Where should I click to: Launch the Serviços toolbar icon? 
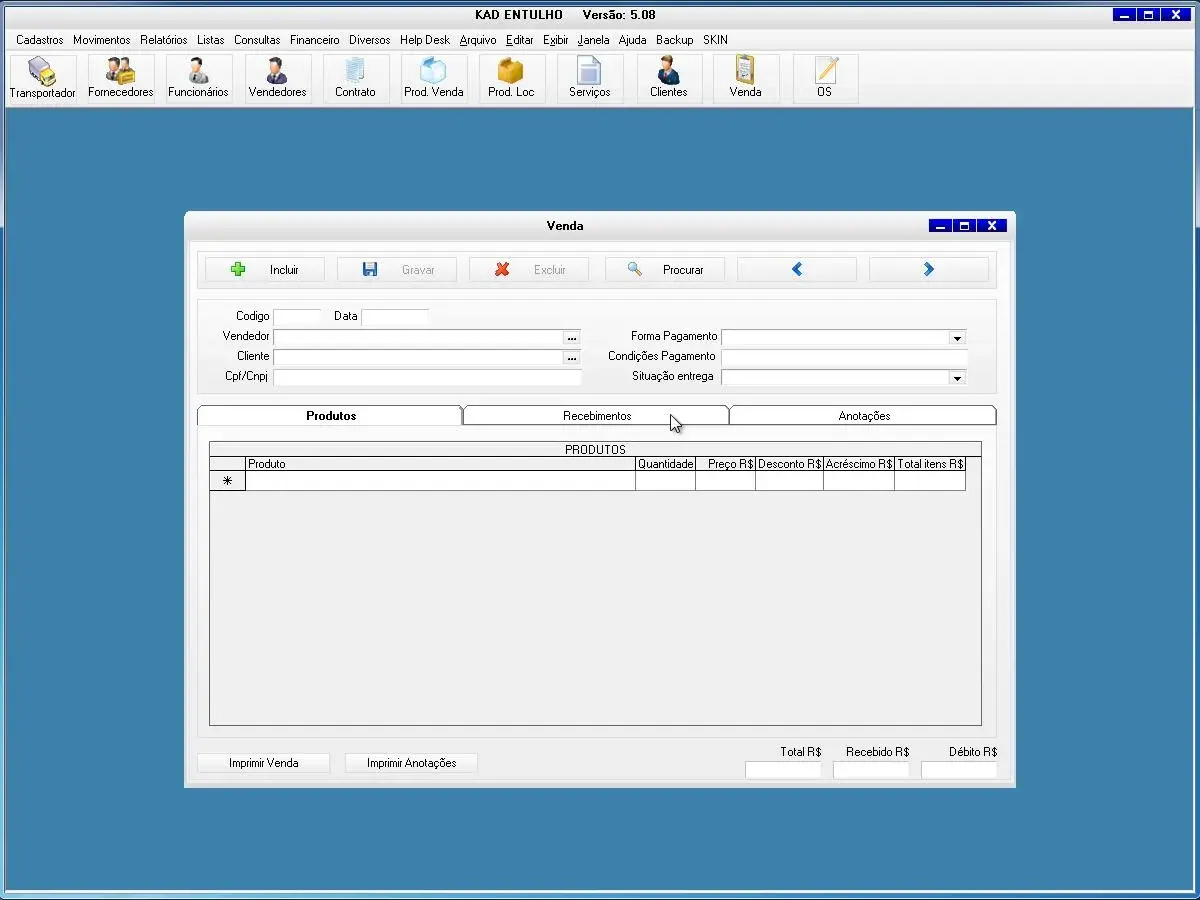tap(589, 78)
